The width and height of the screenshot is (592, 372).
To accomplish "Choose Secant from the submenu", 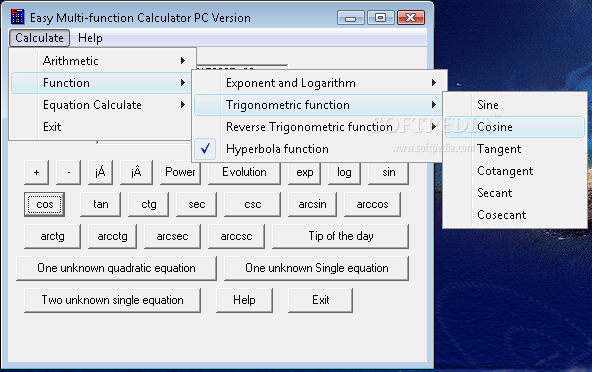I will click(x=515, y=193).
